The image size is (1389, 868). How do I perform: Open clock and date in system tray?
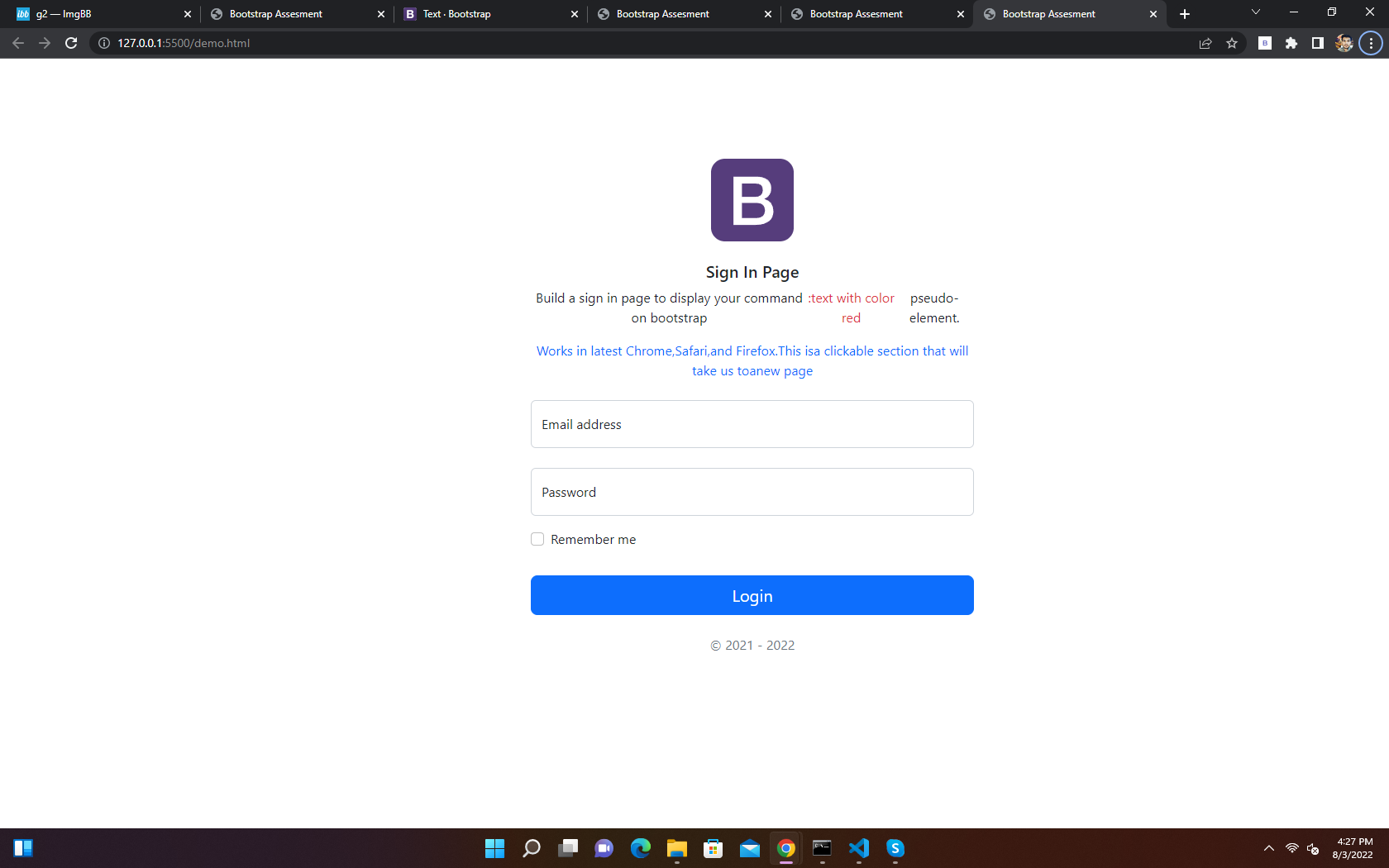(1353, 848)
